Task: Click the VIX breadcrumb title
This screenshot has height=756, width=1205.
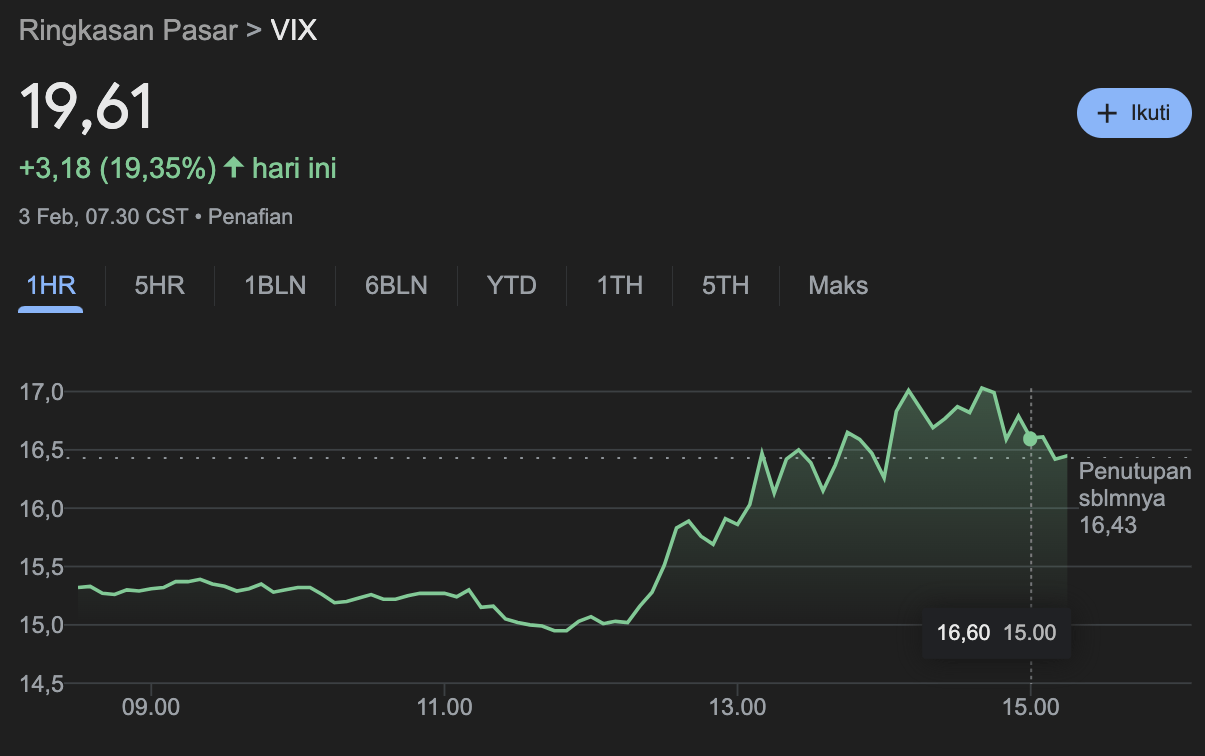Action: tap(294, 30)
